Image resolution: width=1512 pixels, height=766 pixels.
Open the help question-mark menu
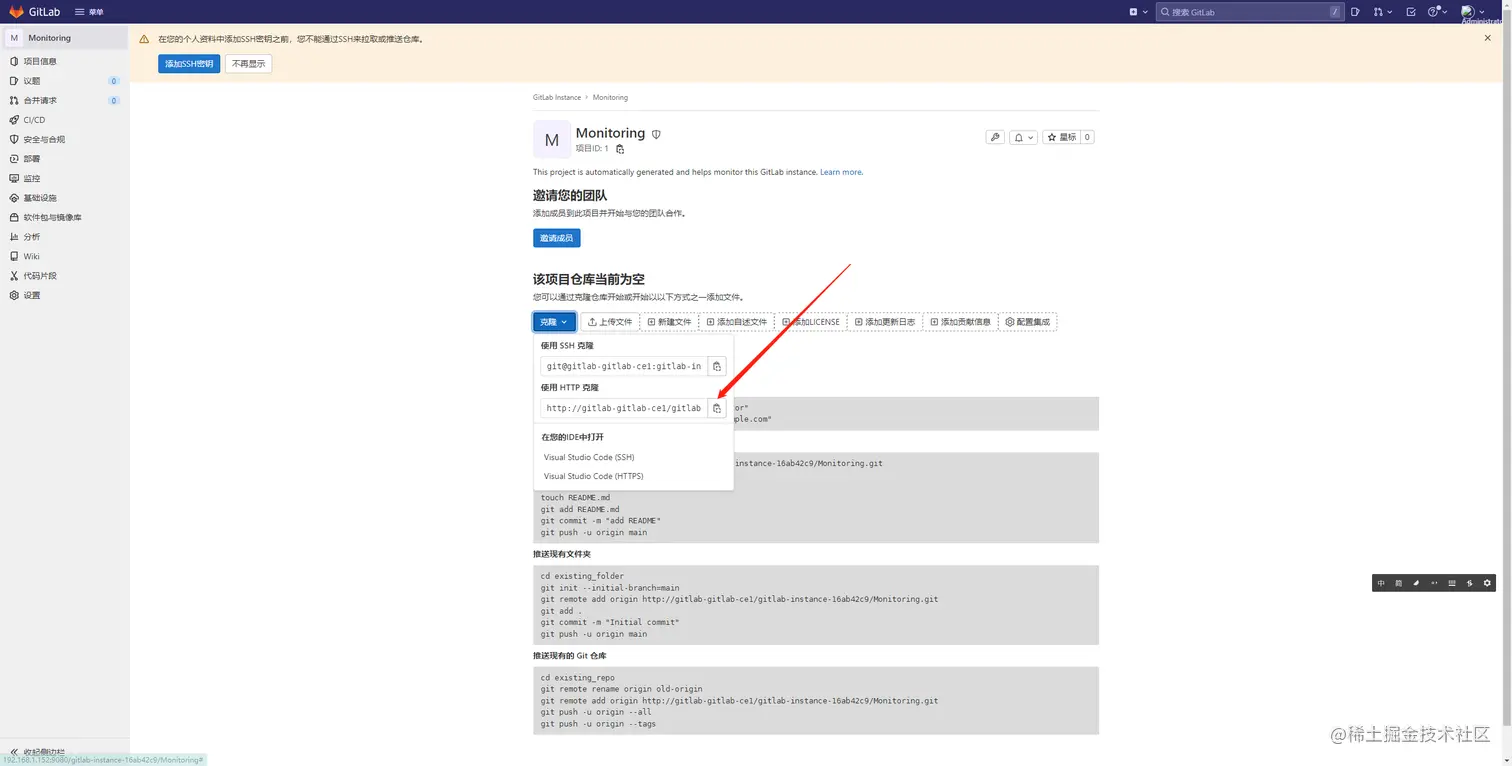coord(1437,12)
